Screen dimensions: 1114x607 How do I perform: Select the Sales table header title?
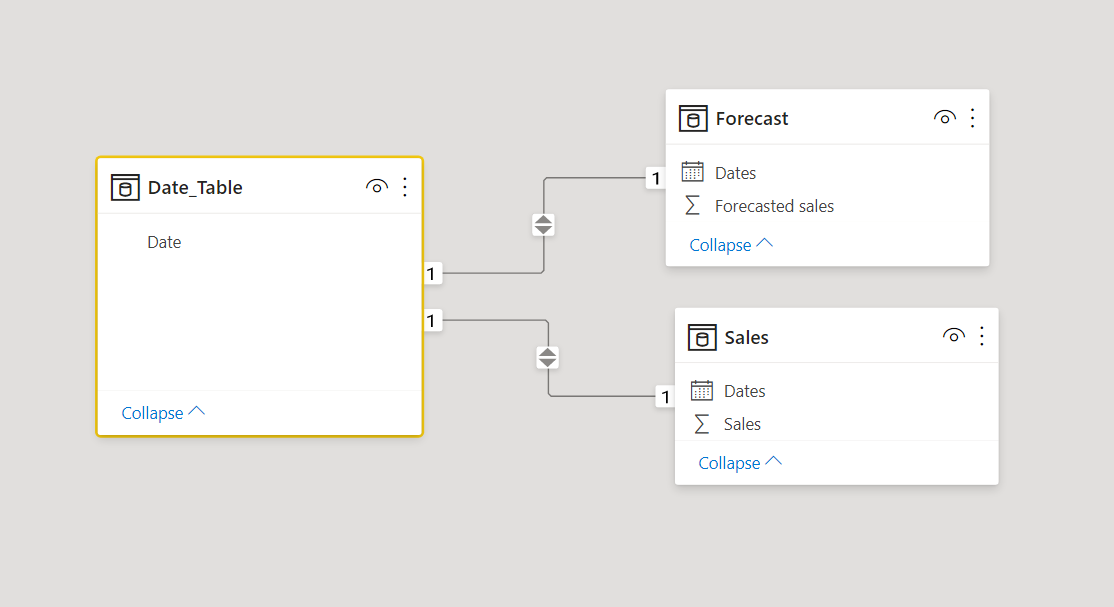[747, 338]
